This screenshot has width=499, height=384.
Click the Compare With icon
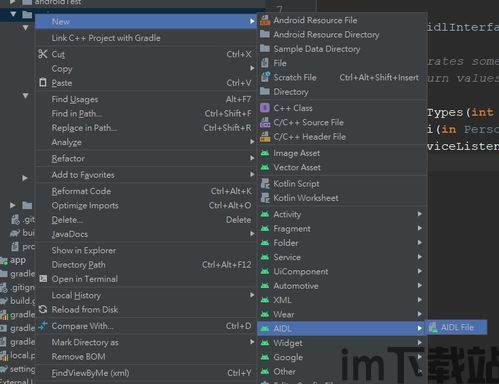point(43,326)
